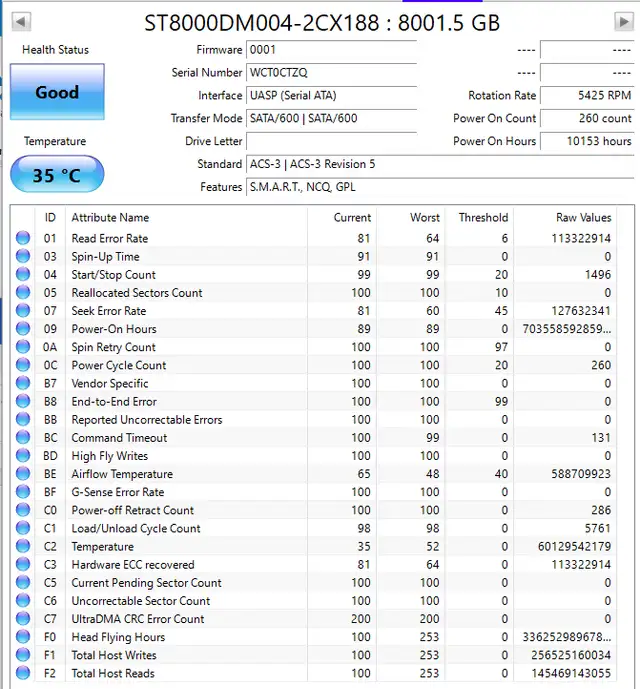Click status icon for Command Timeout

pos(23,437)
